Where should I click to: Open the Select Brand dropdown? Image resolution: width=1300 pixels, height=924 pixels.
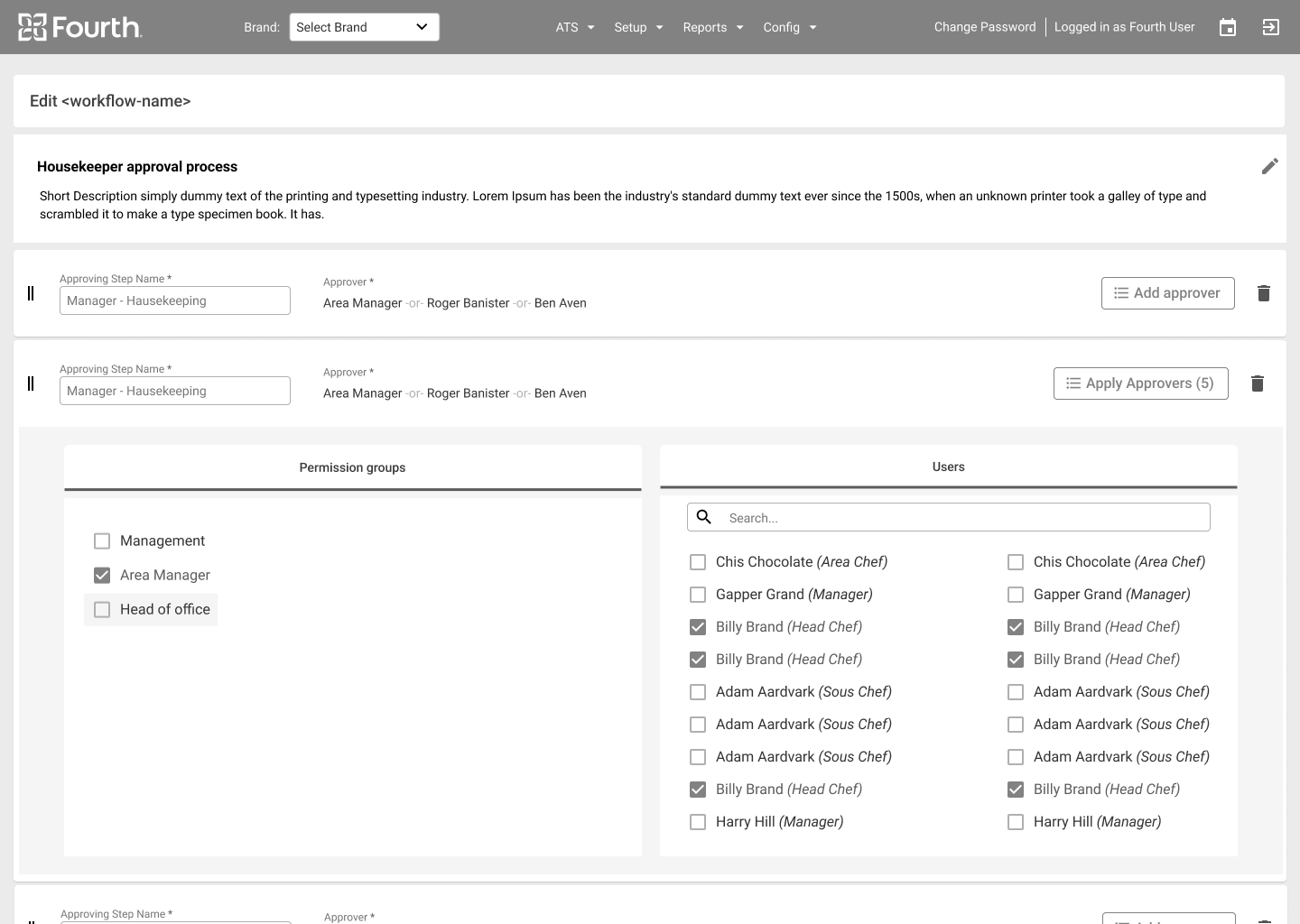tap(364, 27)
